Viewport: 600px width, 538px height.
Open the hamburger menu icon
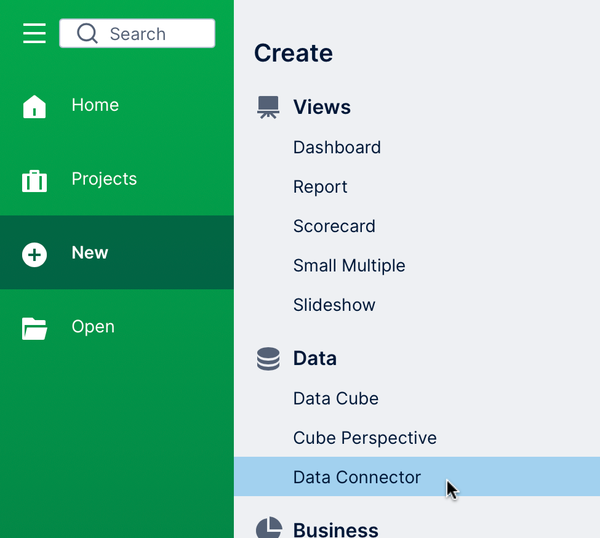pos(34,33)
